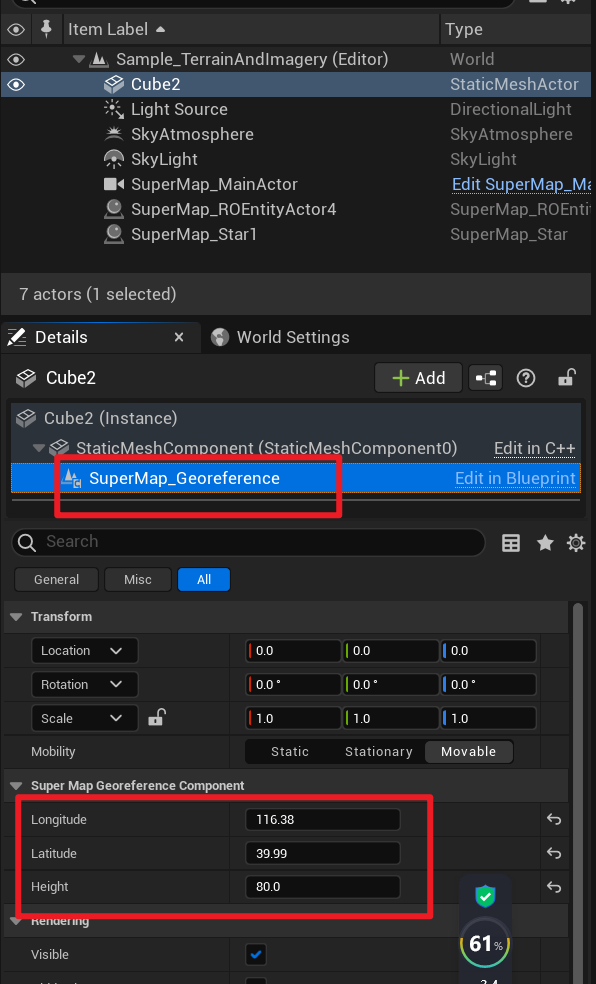This screenshot has width=596, height=984.
Task: Select SkyLight actor
Action: pyautogui.click(x=164, y=159)
